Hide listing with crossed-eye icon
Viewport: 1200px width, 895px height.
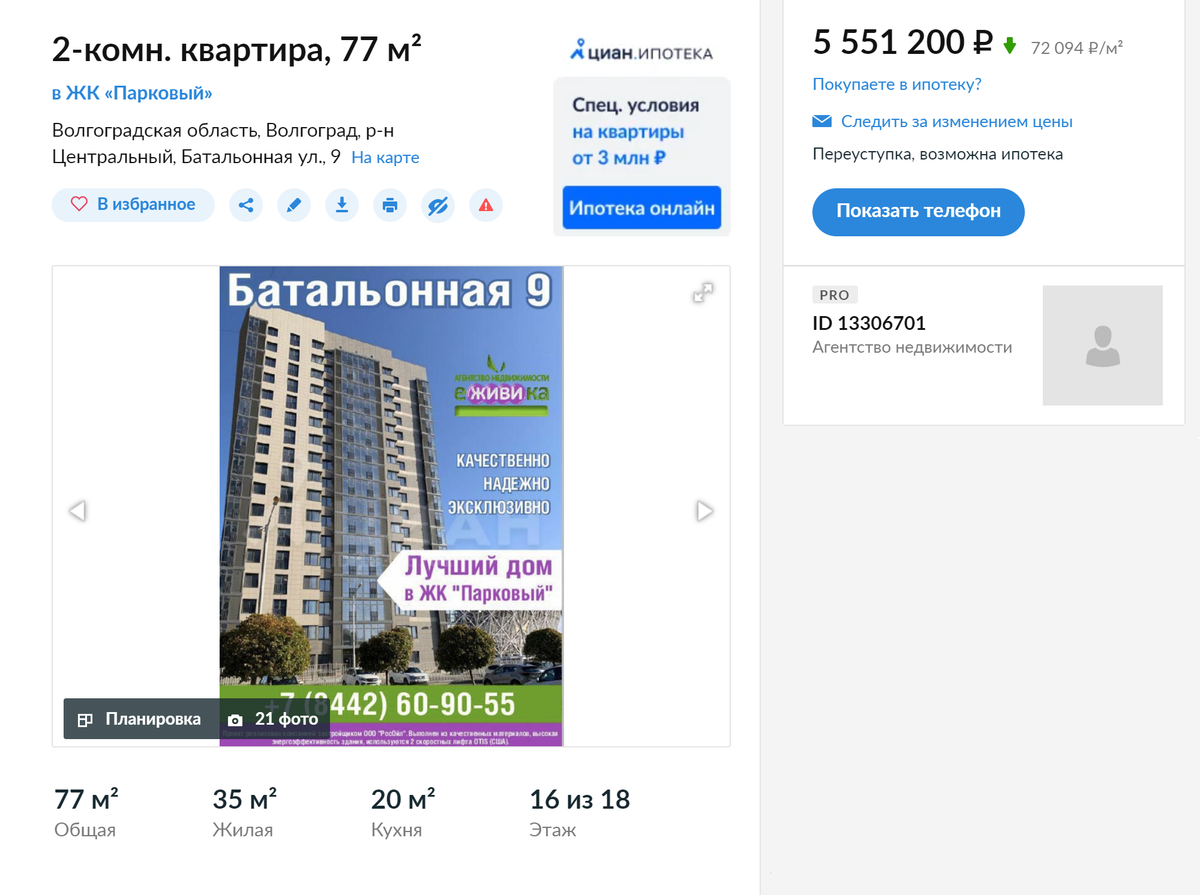(438, 205)
